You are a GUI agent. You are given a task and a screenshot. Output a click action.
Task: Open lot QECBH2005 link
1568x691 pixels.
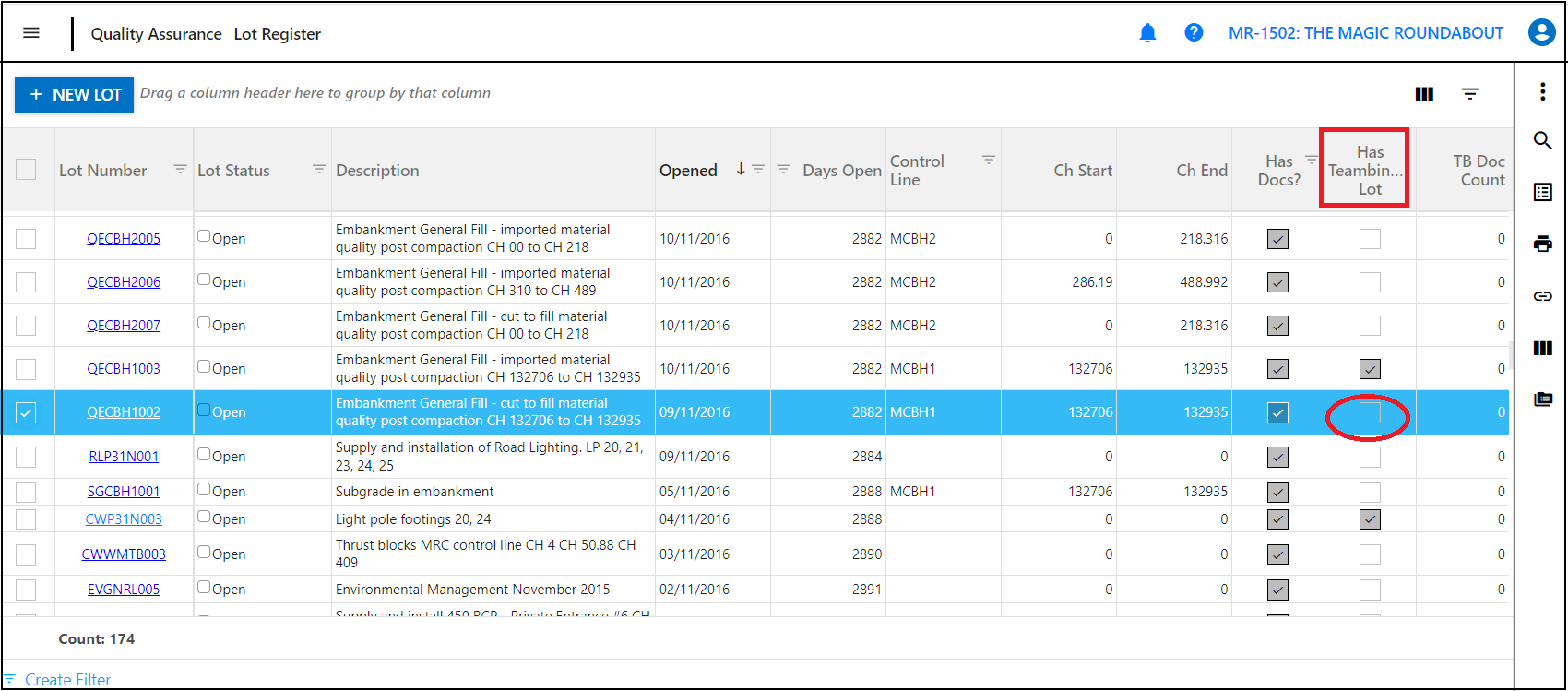[x=124, y=238]
